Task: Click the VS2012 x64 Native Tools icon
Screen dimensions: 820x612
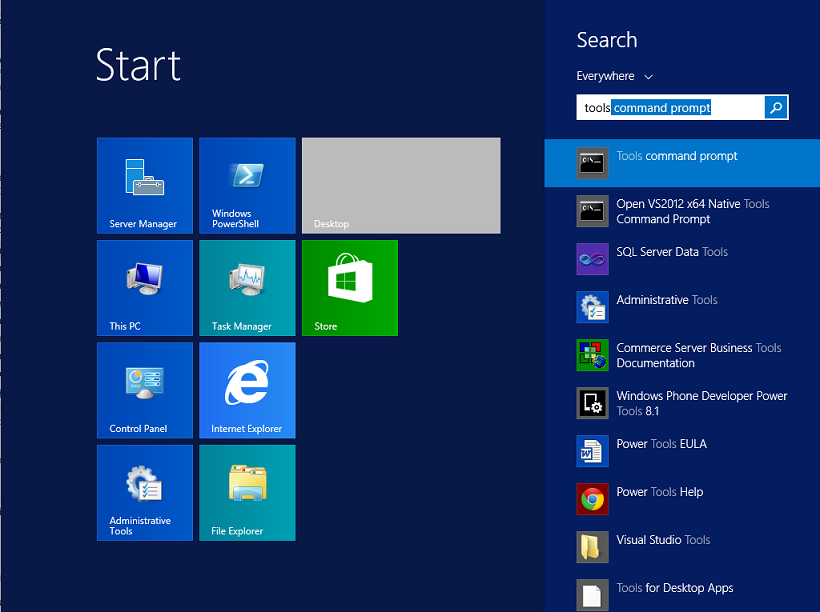Action: tap(593, 211)
